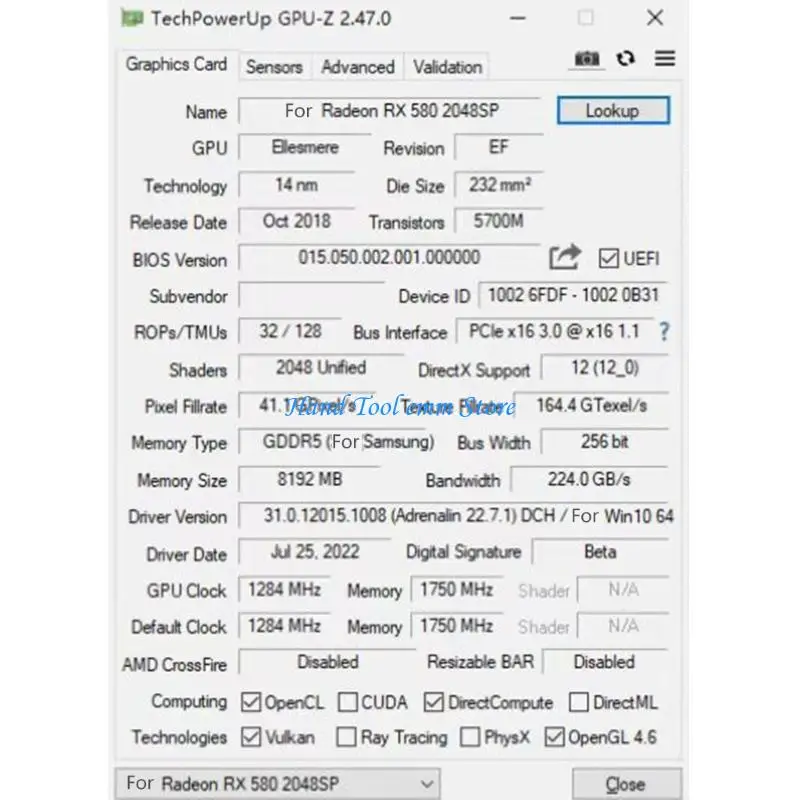Viewport: 800px width, 800px height.
Task: Open the Advanced tab
Action: point(358,67)
